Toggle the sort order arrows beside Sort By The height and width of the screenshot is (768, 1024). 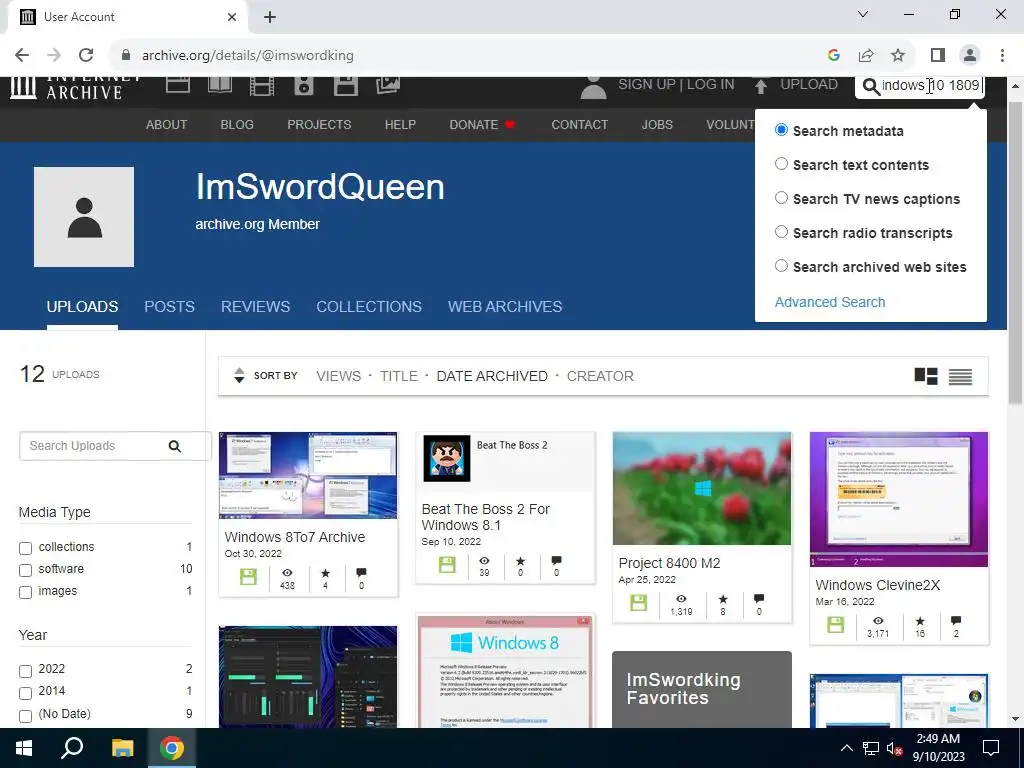click(x=239, y=376)
